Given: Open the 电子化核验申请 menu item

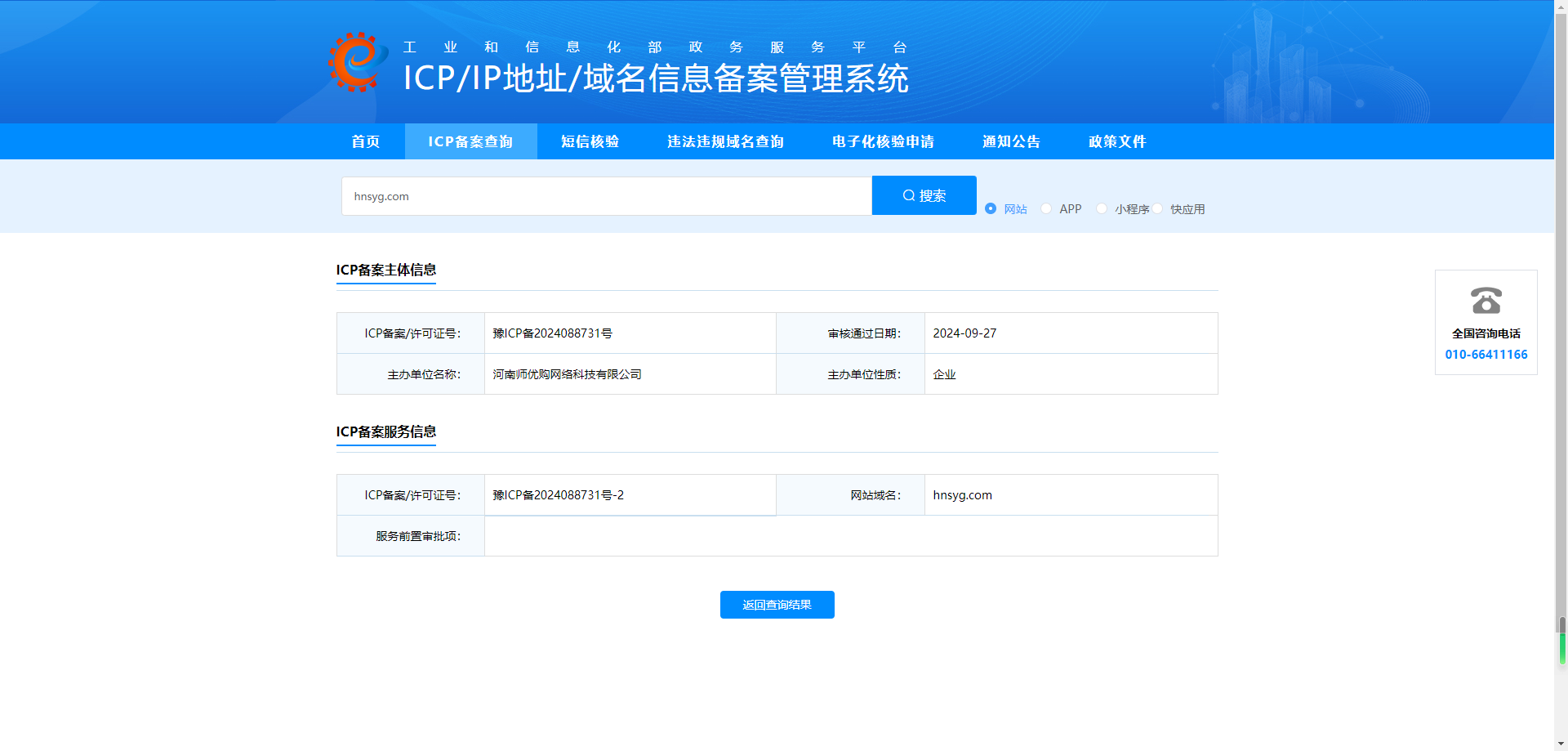Looking at the screenshot, I should 883,141.
